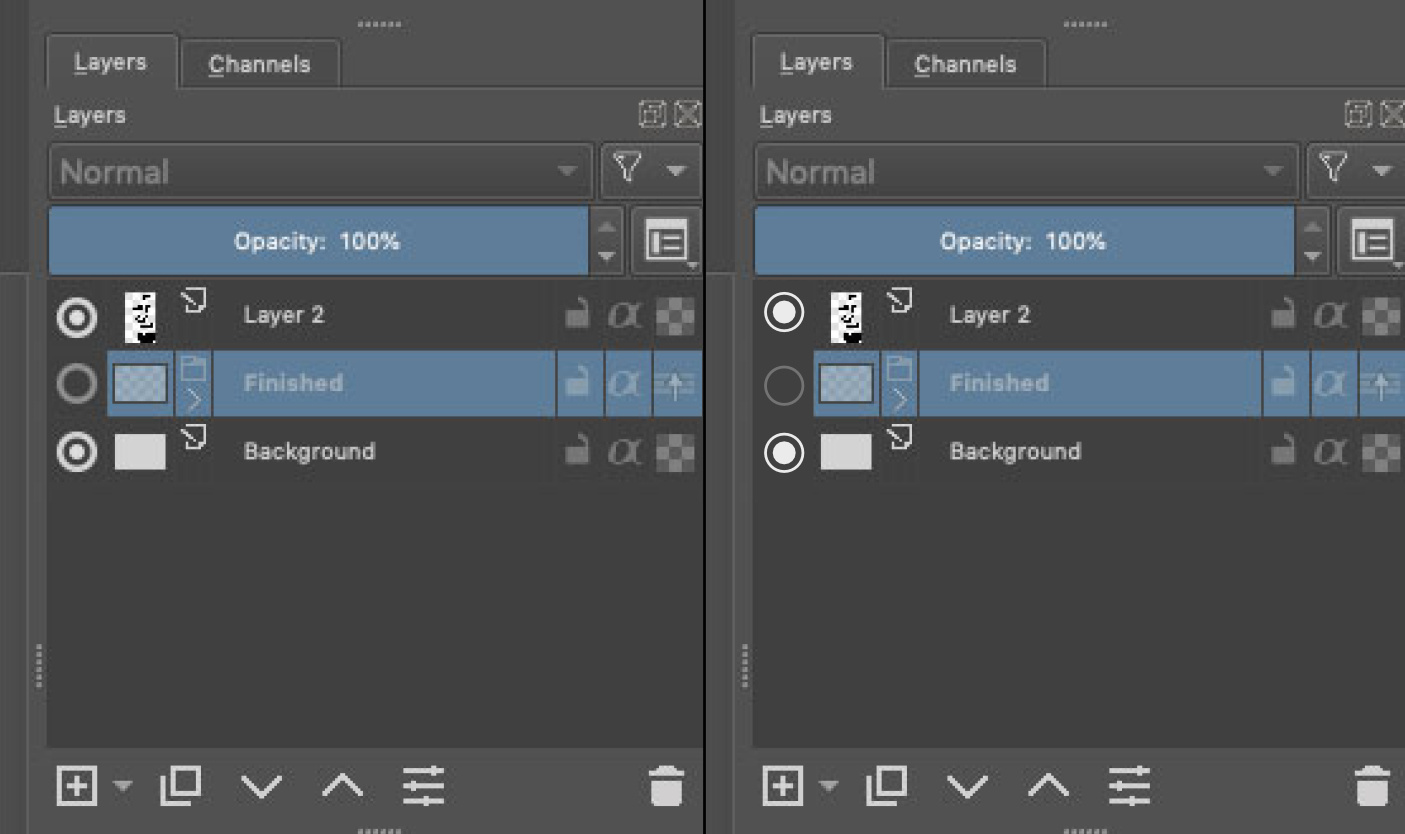Click Layer 2 thumbnail in right panel
Viewport: 1405px width, 834px height.
[x=846, y=316]
